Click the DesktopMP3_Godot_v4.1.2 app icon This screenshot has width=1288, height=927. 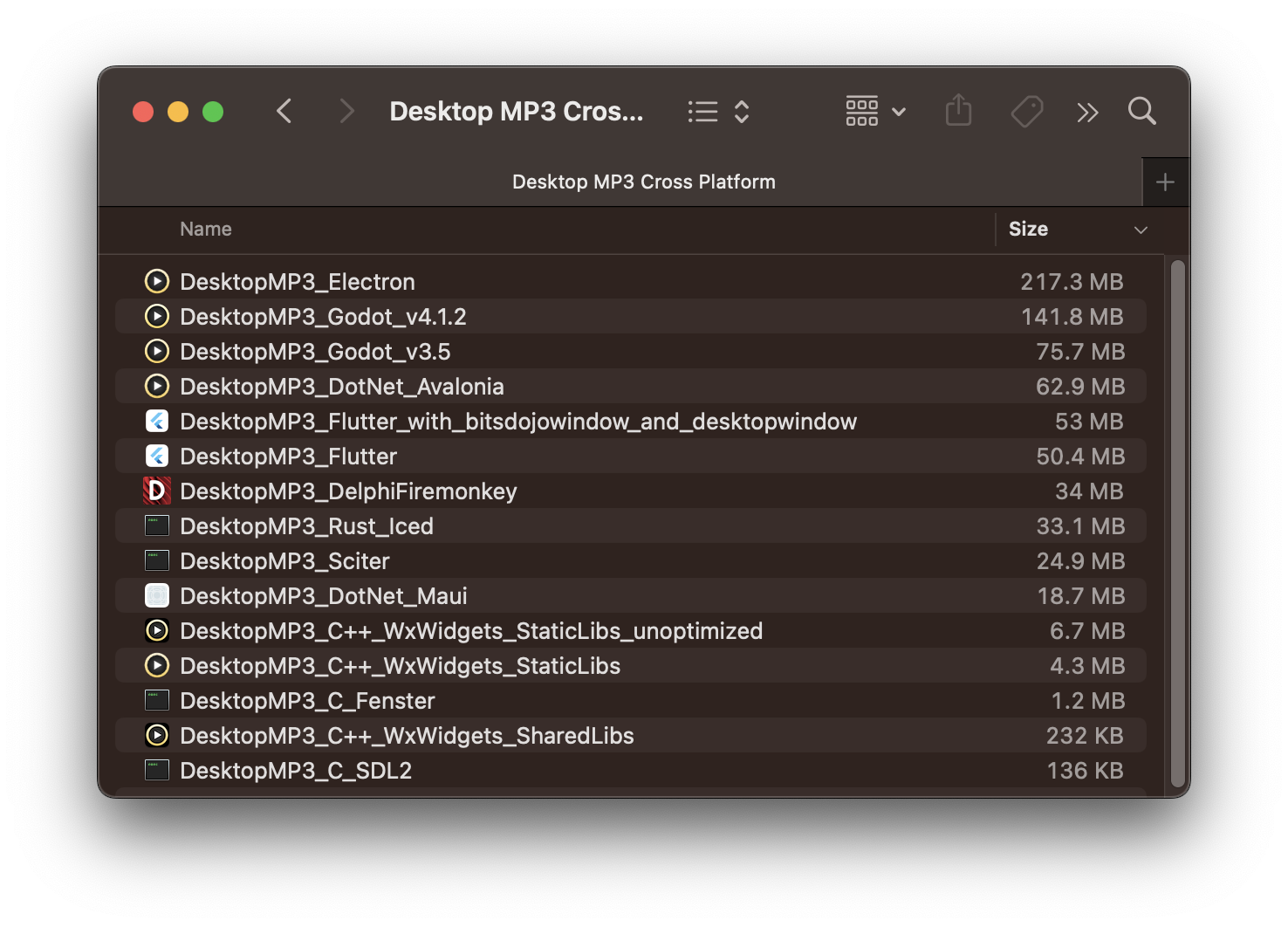(x=157, y=316)
